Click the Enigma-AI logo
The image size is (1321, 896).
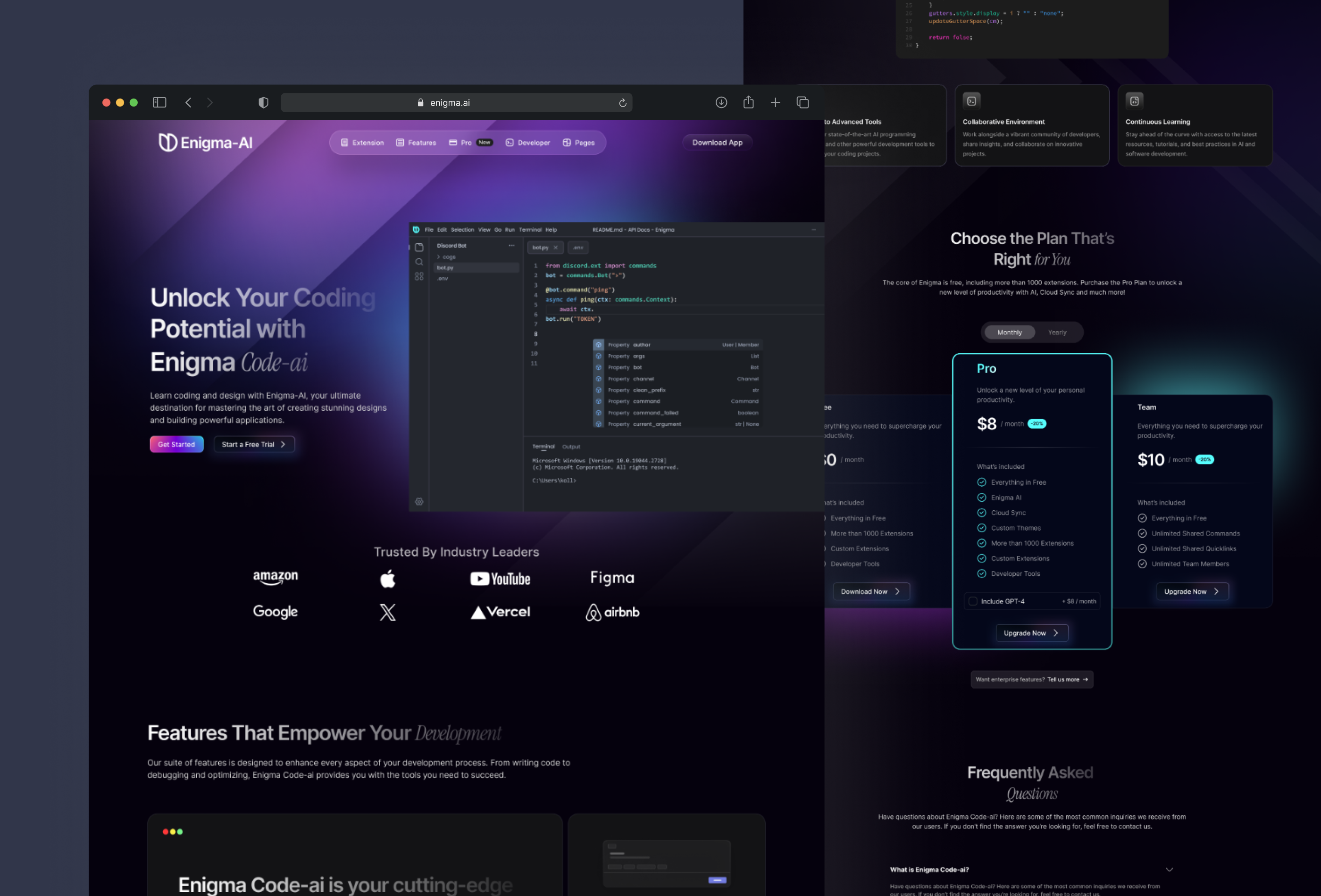(205, 142)
